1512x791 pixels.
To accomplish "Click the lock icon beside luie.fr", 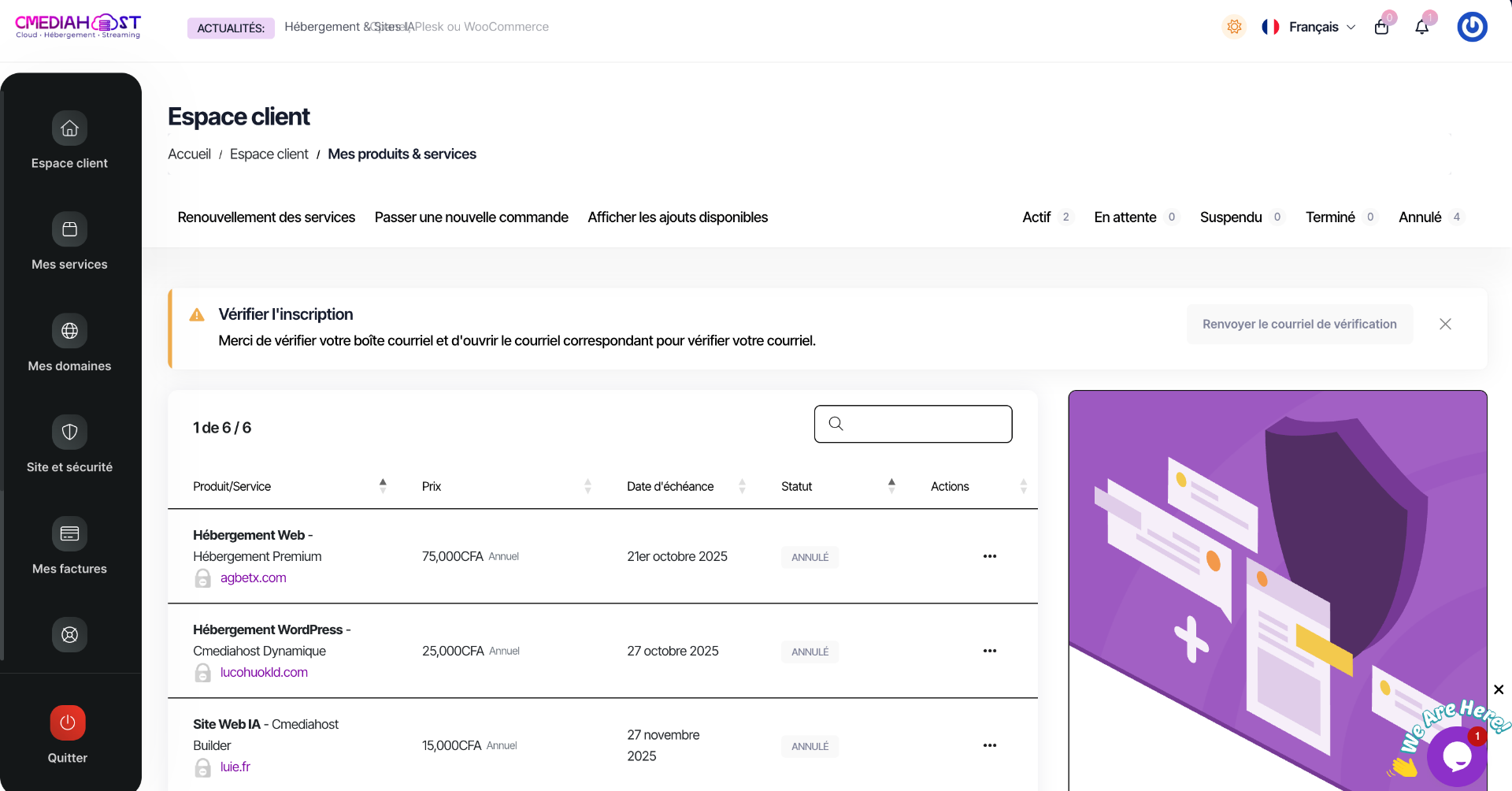I will click(202, 767).
